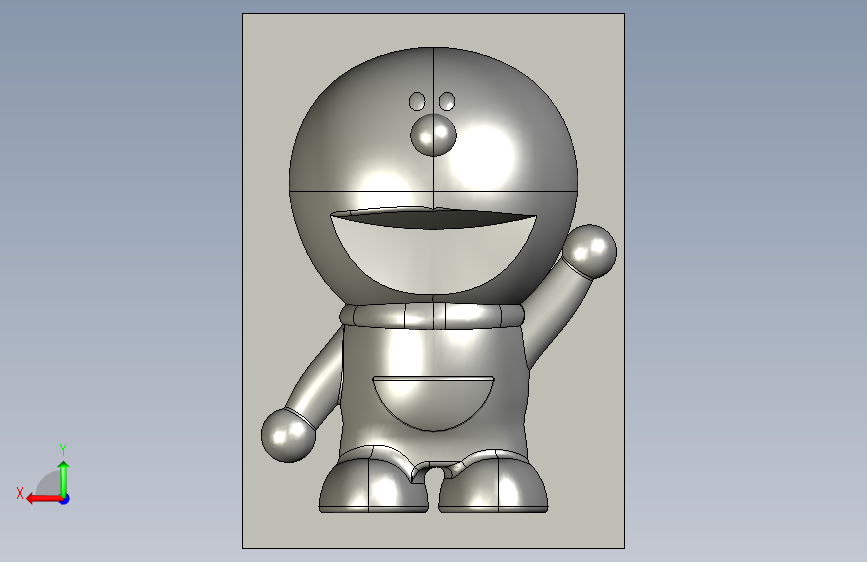Select the model's right small eye oval
Viewport: 867px width, 562px height.
click(447, 102)
